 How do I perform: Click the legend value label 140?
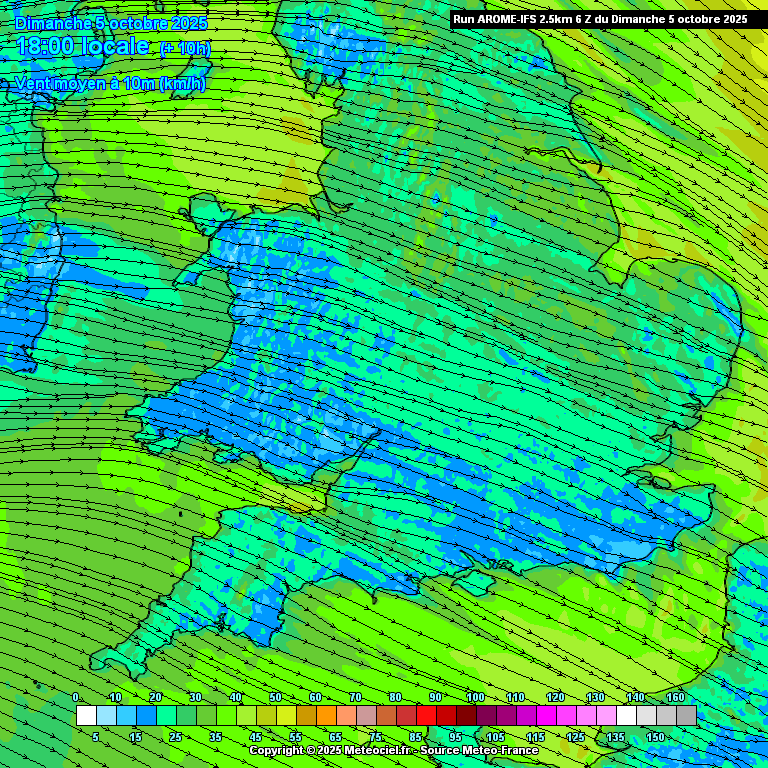pyautogui.click(x=635, y=697)
